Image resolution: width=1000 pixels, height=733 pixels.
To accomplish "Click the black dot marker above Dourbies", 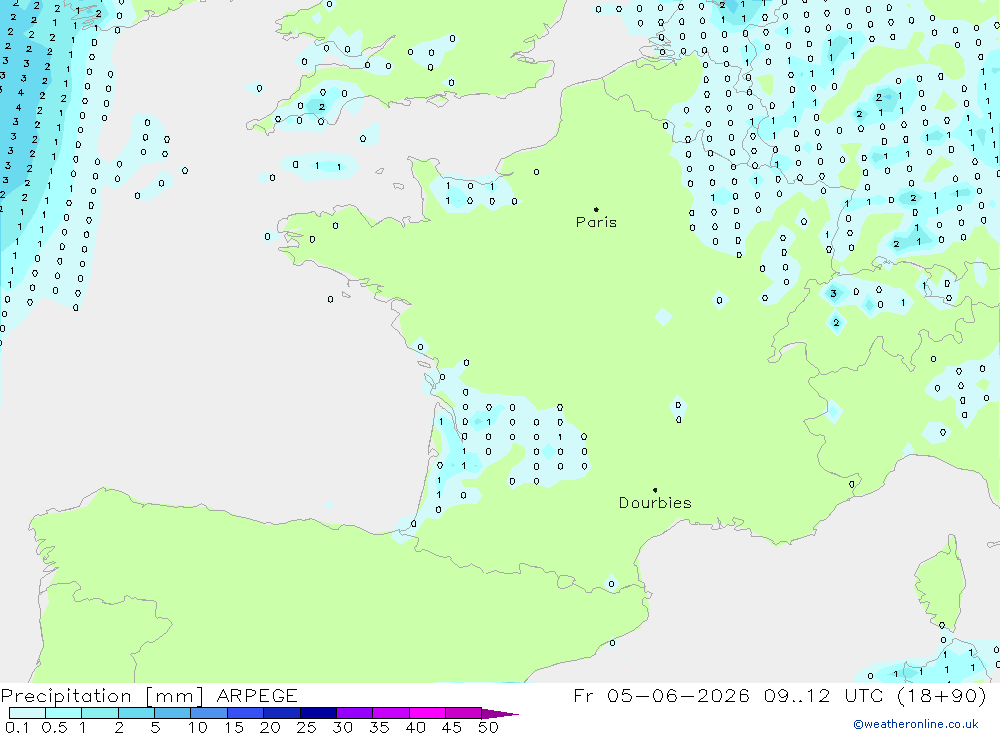I will click(655, 490).
